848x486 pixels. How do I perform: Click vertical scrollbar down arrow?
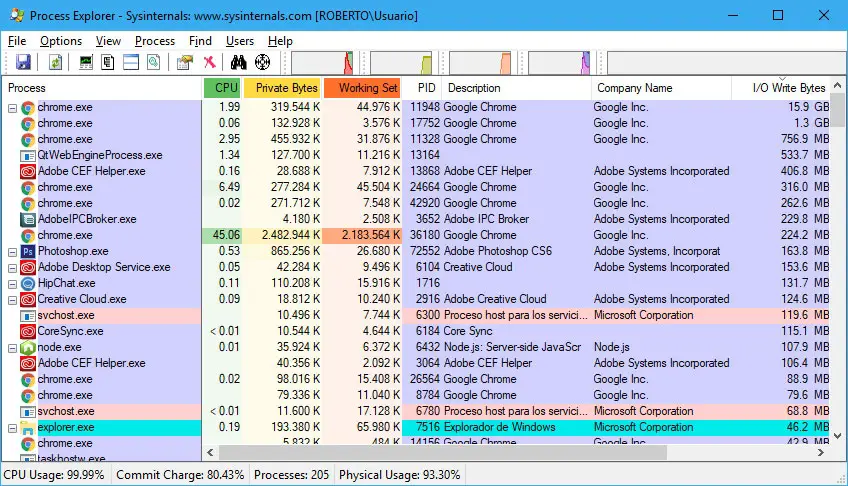pos(837,436)
